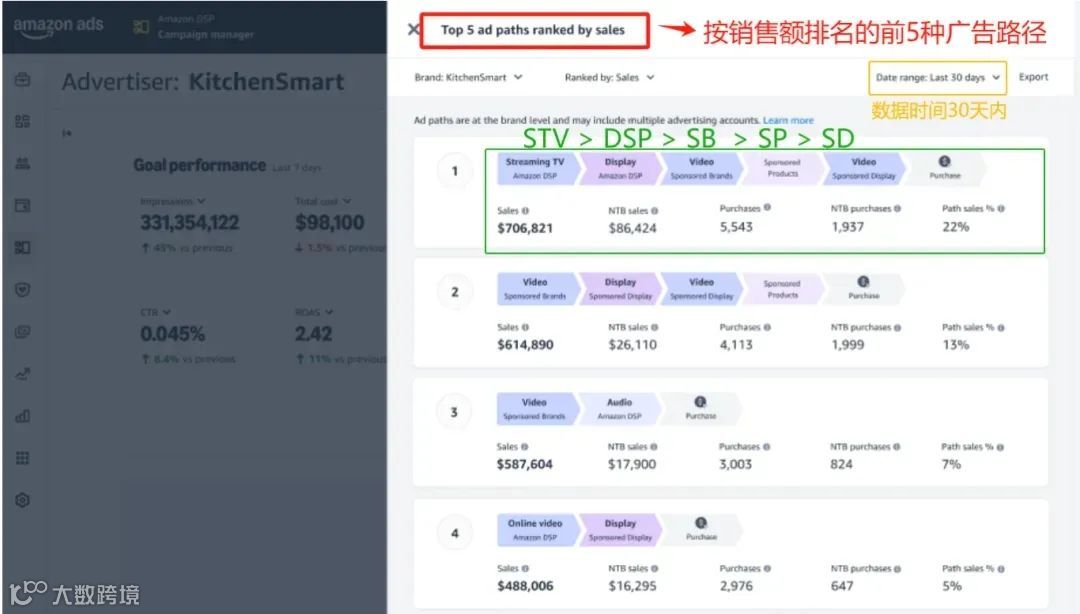The image size is (1080, 614).
Task: Click the $488,006 sales value
Action: (x=525, y=586)
